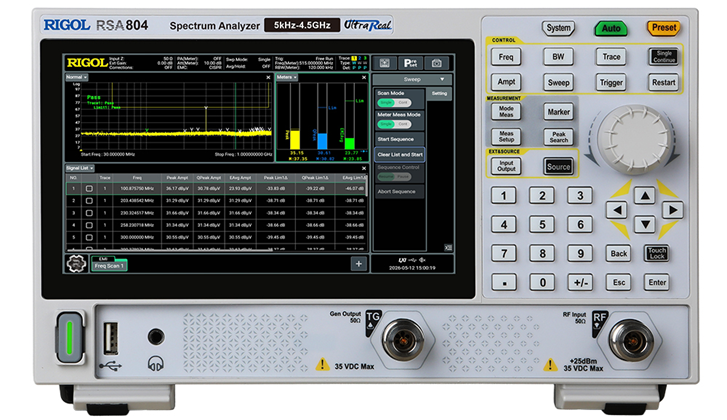This screenshot has width=727, height=420.
Task: Tap the plus icon to add a measurement
Action: 358,264
